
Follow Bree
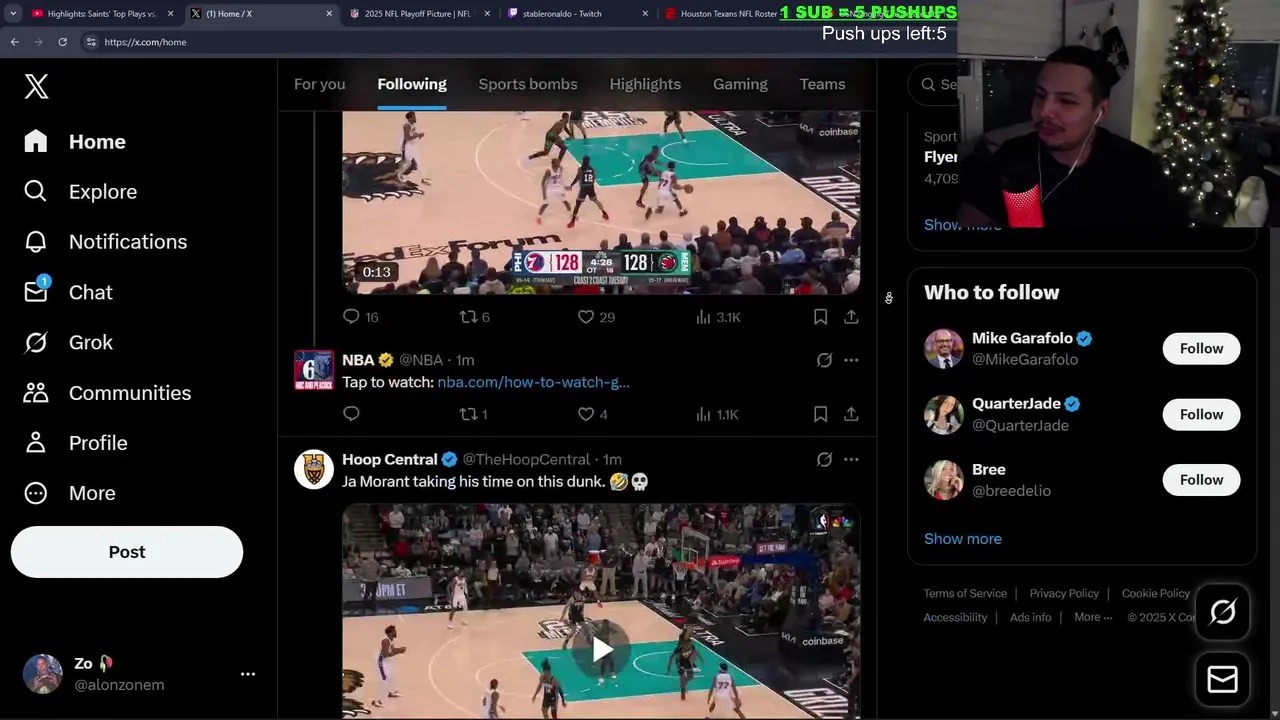click(1201, 480)
